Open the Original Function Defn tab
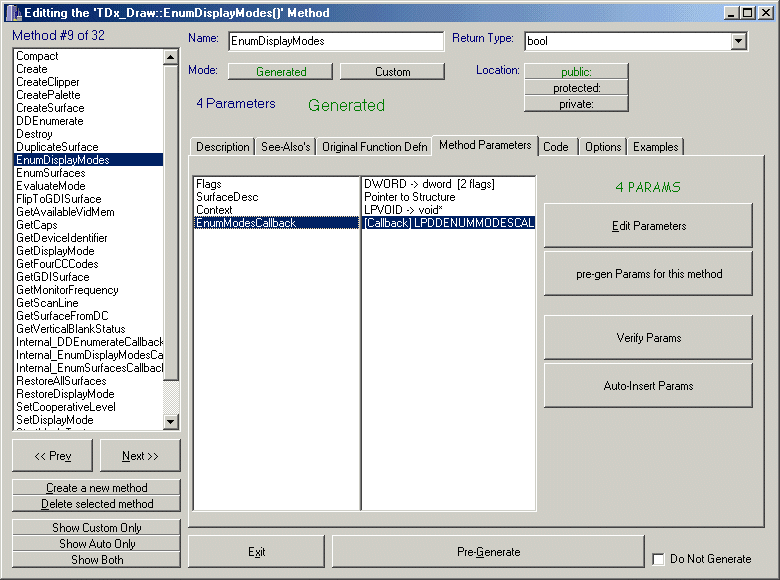Viewport: 780px width, 580px height. [x=374, y=147]
